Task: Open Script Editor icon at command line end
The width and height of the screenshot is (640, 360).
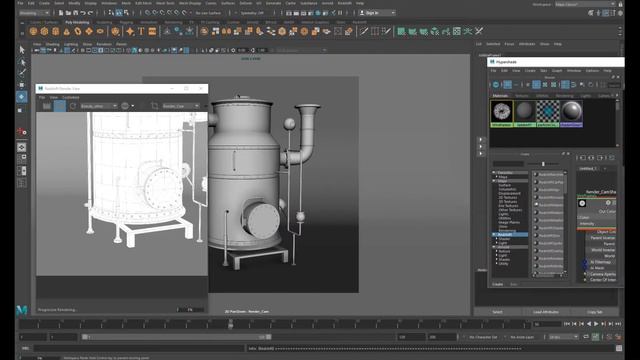Action: pos(619,348)
